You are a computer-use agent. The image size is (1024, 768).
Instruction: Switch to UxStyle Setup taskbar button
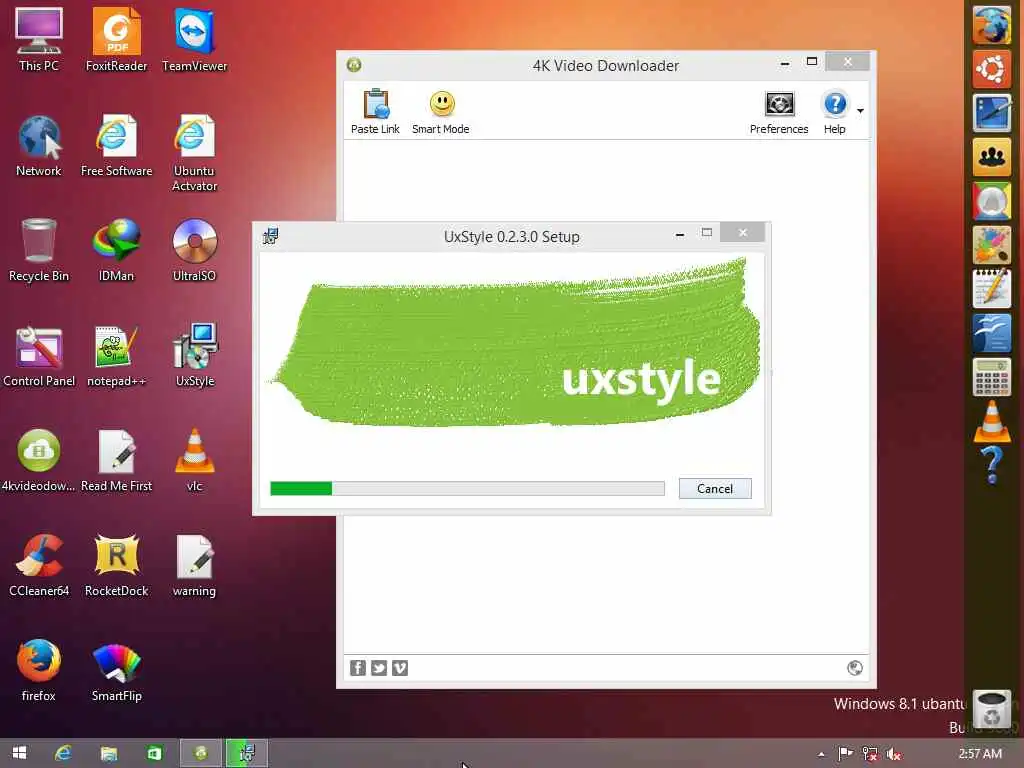(x=246, y=753)
